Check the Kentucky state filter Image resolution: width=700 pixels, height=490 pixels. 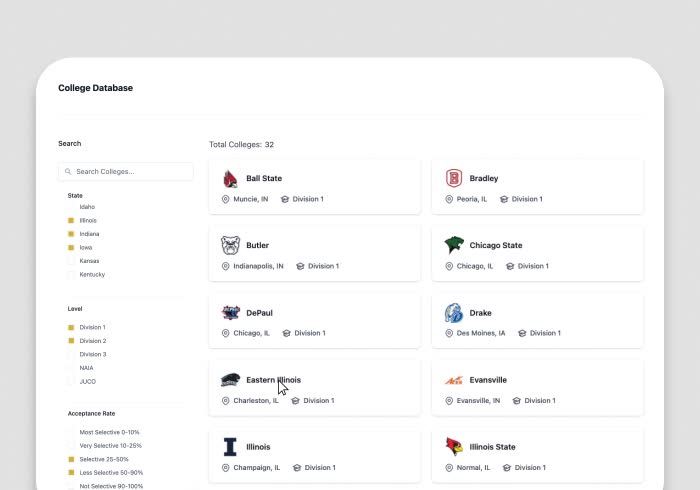coord(71,274)
